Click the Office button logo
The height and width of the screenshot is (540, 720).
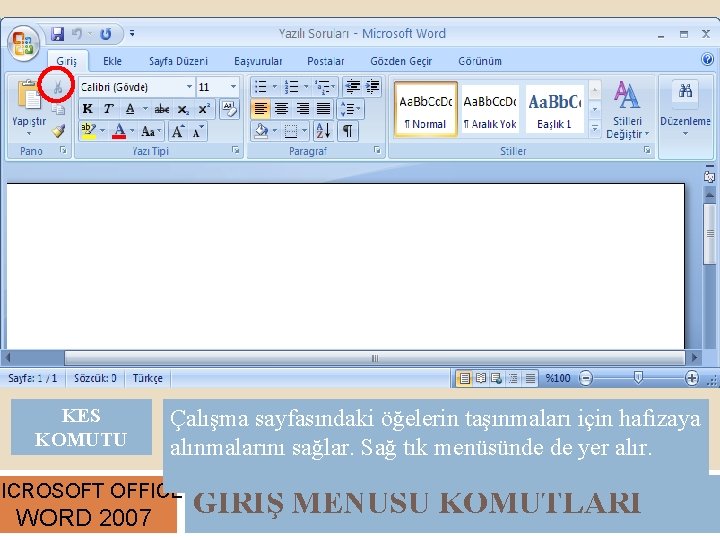pyautogui.click(x=23, y=44)
